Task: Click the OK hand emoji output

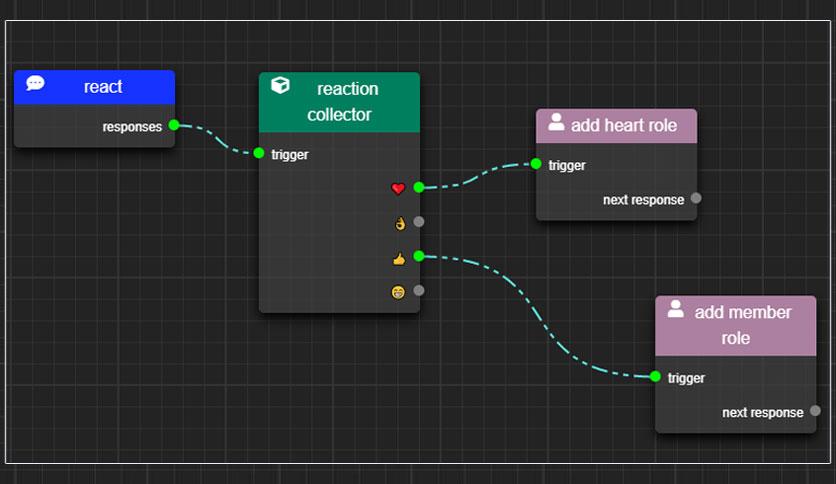Action: (400, 223)
